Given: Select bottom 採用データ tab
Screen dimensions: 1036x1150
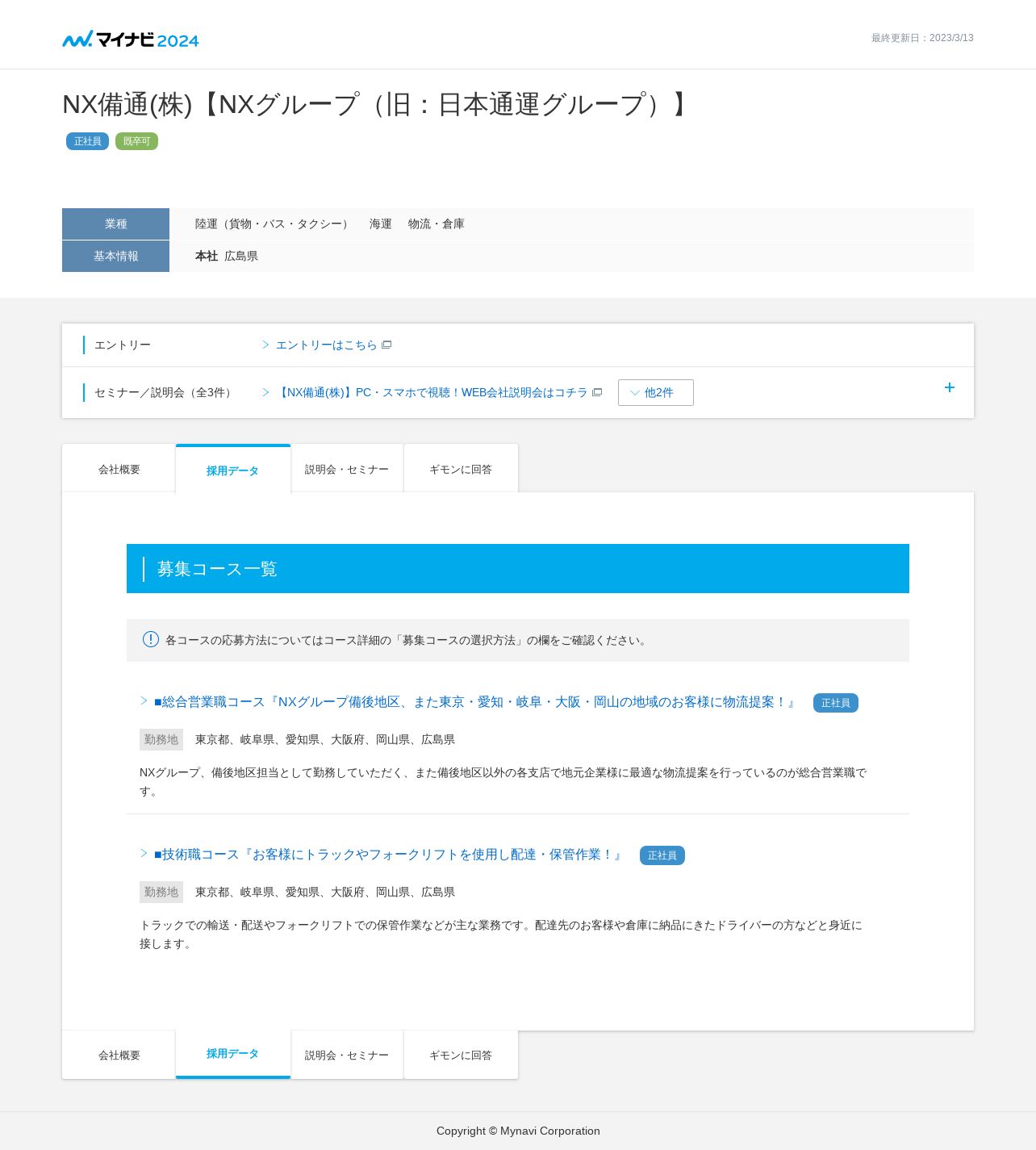Looking at the screenshot, I should (232, 1054).
